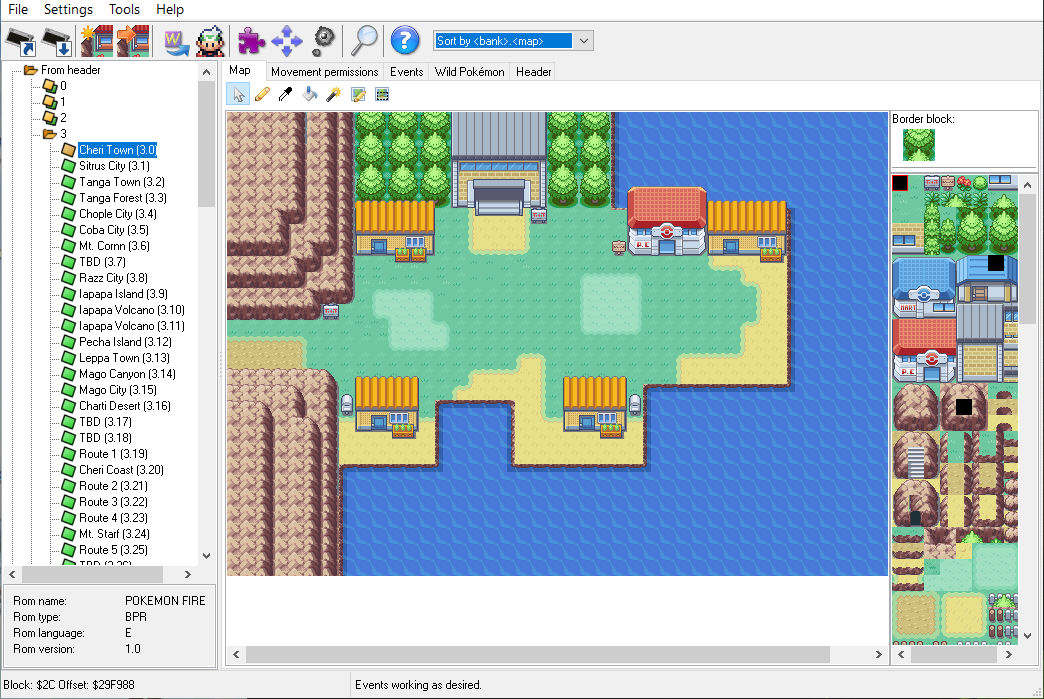
Task: Select Tanga Forest (3.3) map
Action: point(123,198)
